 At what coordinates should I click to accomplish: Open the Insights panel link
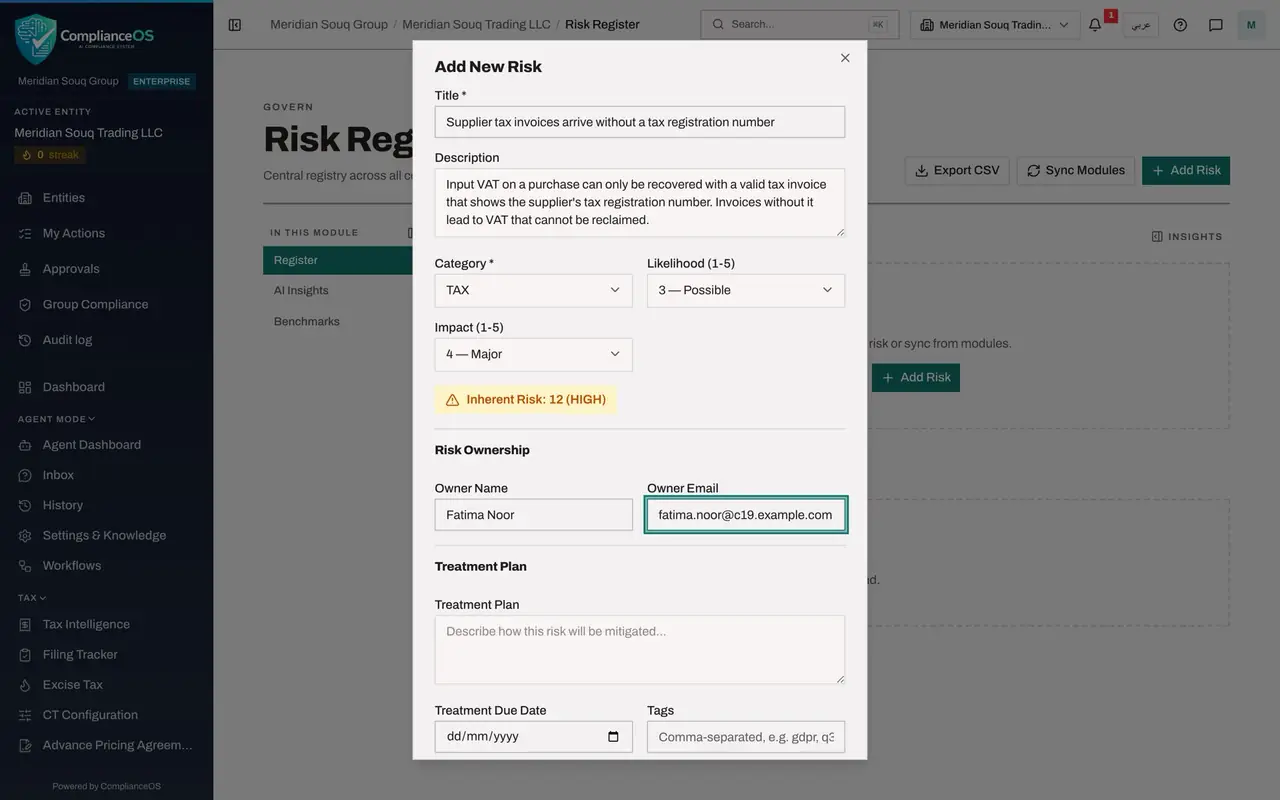click(1187, 237)
